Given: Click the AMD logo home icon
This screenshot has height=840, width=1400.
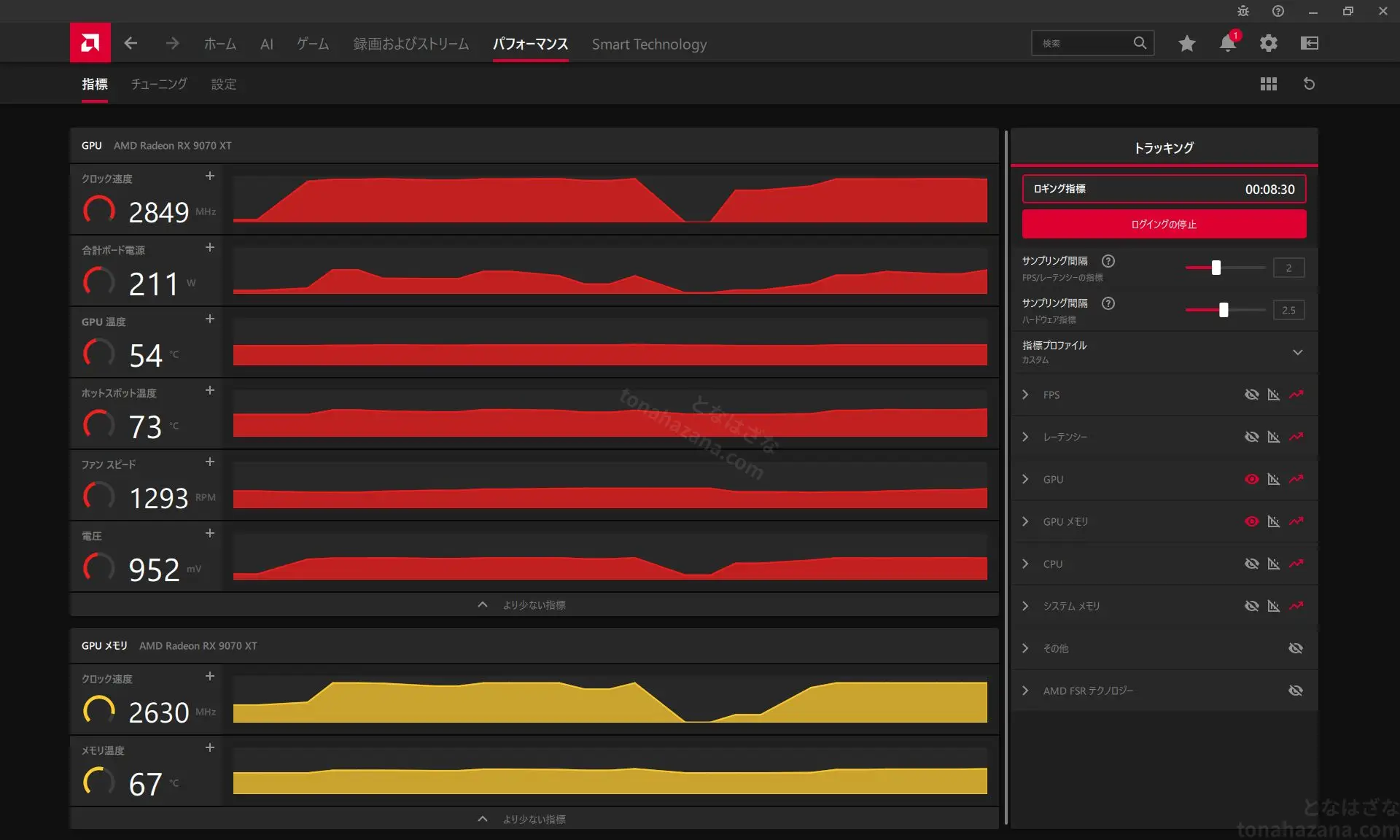Looking at the screenshot, I should click(90, 43).
